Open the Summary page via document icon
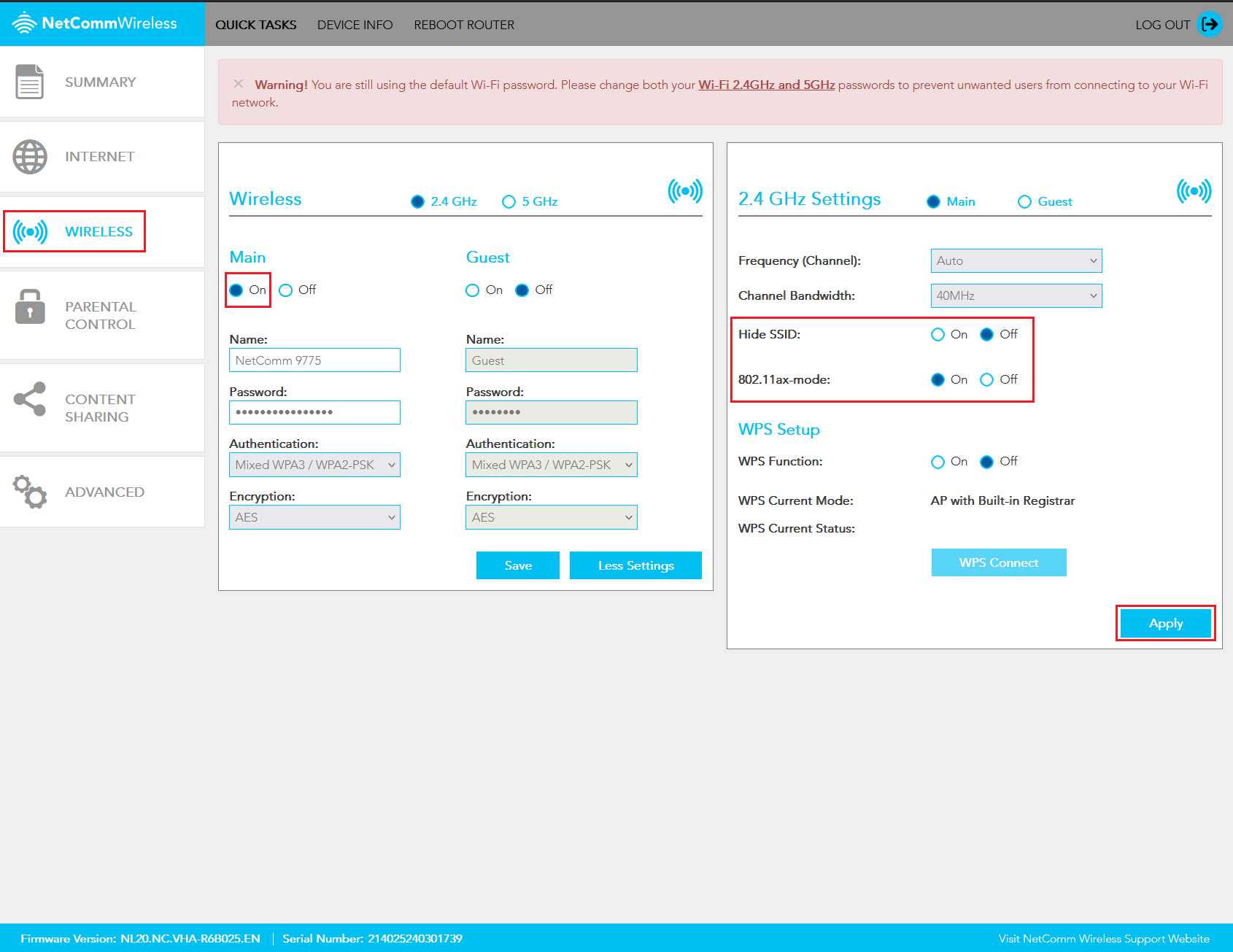Screen dimensions: 1233x952 click(x=29, y=82)
